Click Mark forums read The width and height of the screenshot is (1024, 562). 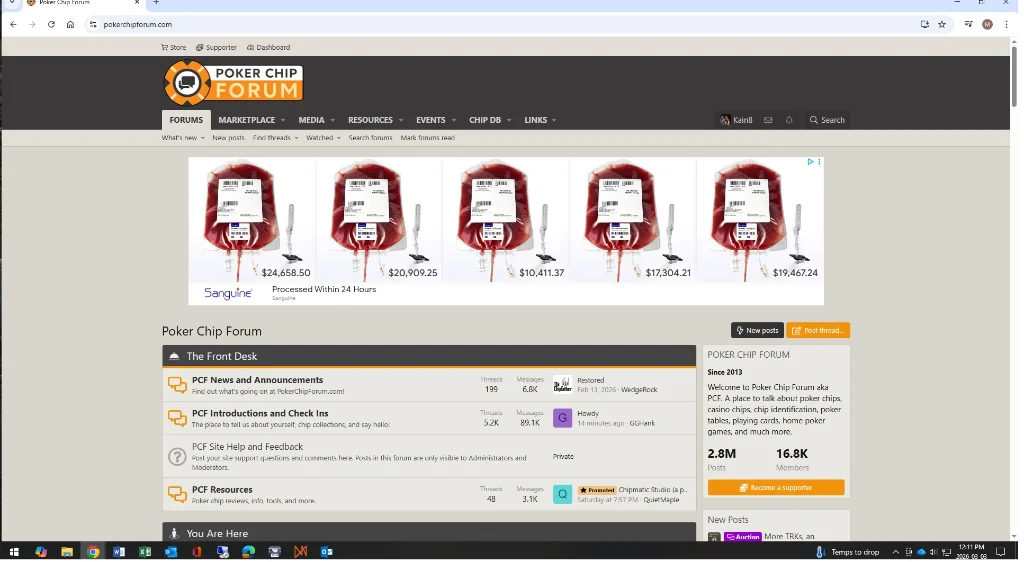click(x=428, y=138)
